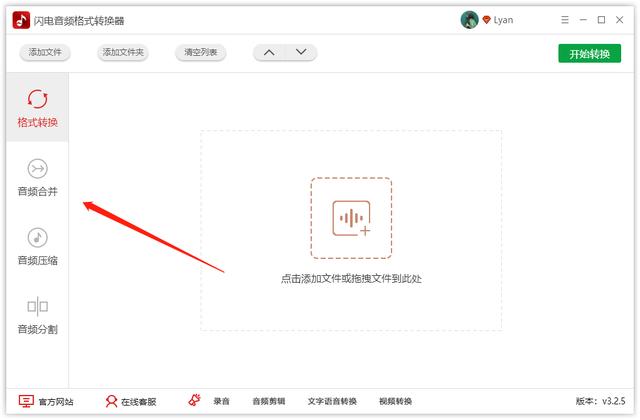Open the 文字语音转换 tool link
The width and height of the screenshot is (640, 420).
pyautogui.click(x=332, y=402)
